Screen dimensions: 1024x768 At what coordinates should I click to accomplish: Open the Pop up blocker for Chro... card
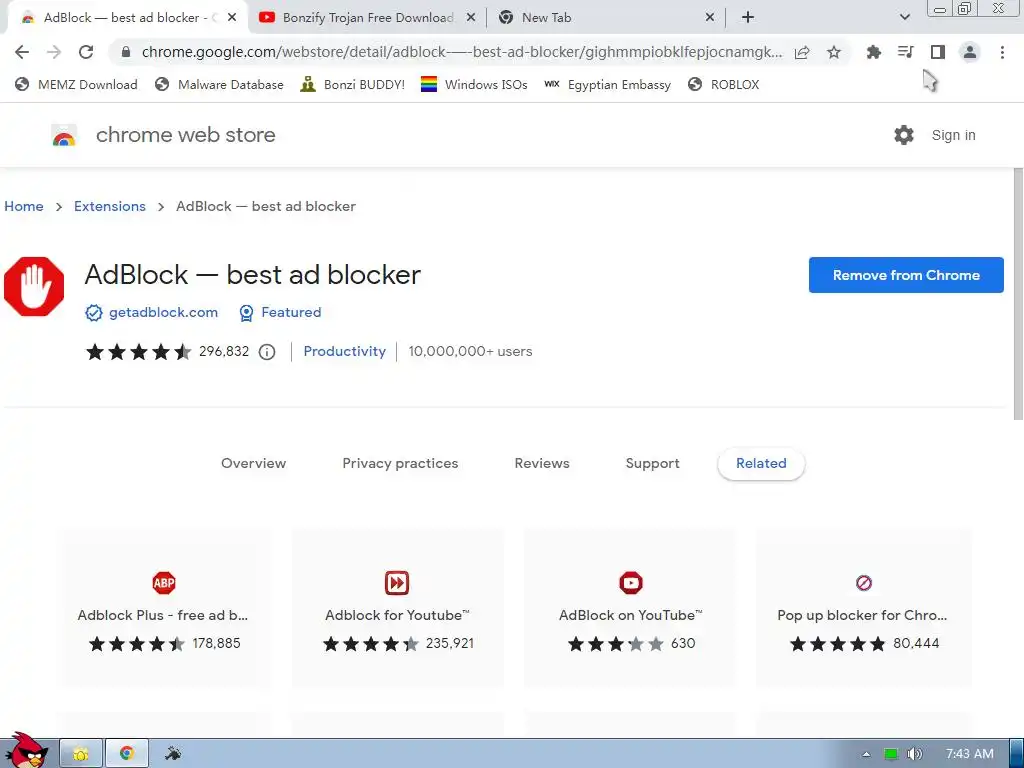[x=864, y=608]
